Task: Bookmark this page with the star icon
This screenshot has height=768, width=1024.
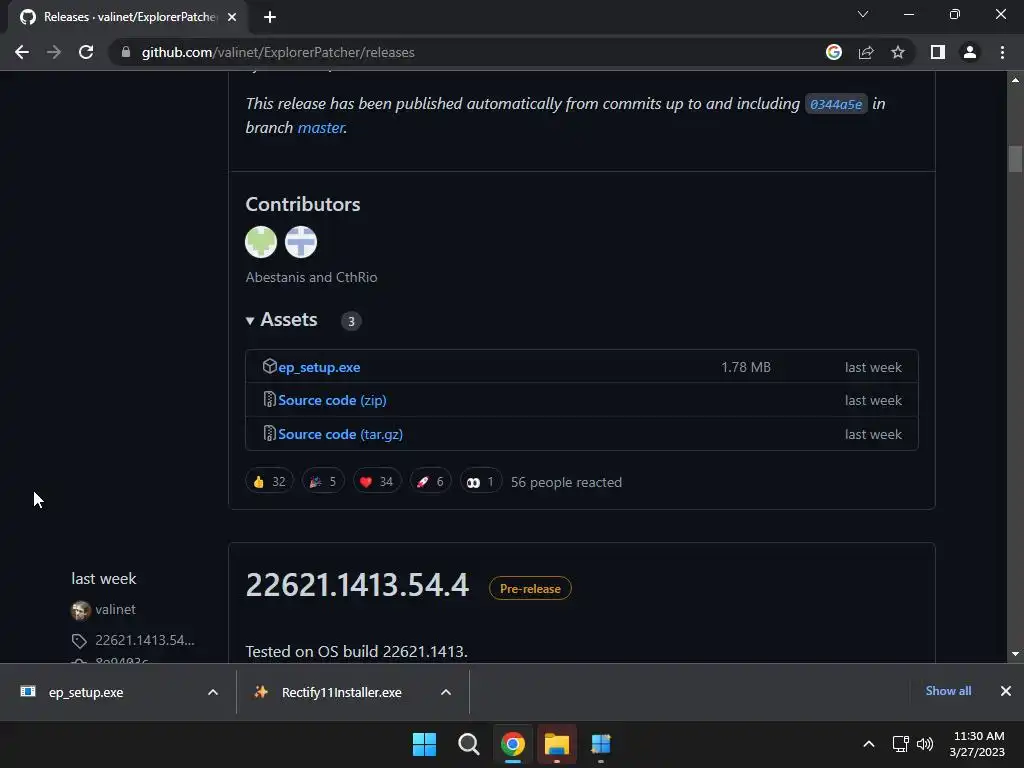Action: point(898,52)
